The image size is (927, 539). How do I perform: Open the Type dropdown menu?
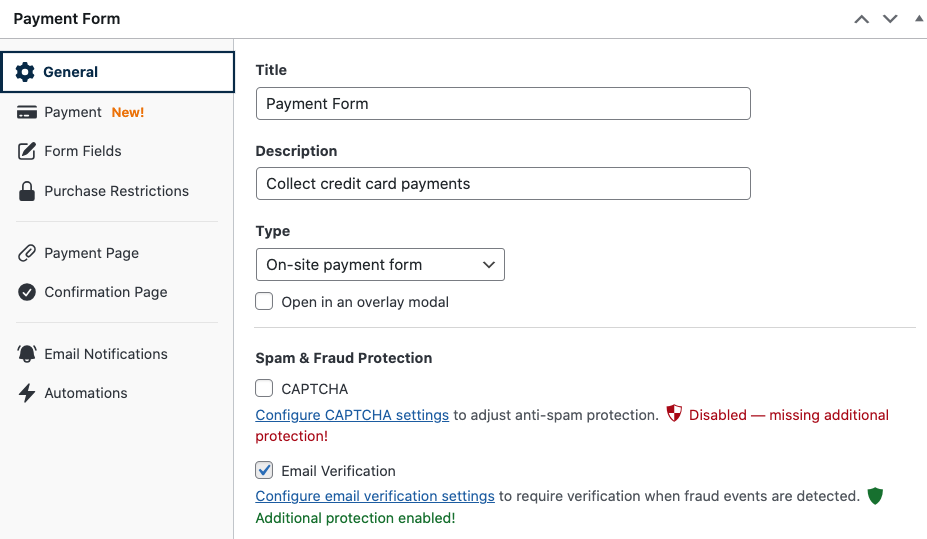(x=380, y=265)
